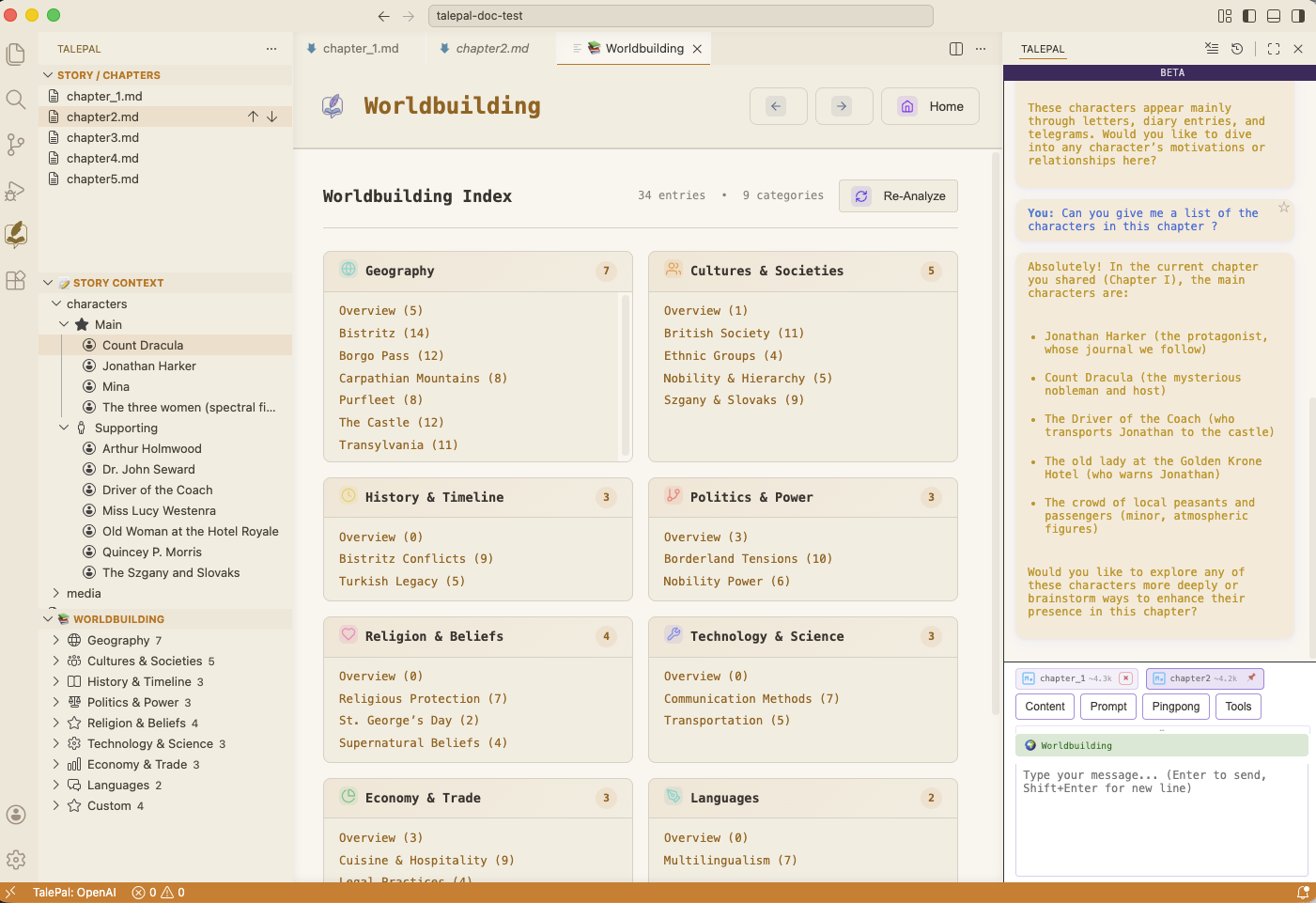This screenshot has width=1316, height=903.
Task: Open the Search view in activity bar
Action: click(16, 100)
